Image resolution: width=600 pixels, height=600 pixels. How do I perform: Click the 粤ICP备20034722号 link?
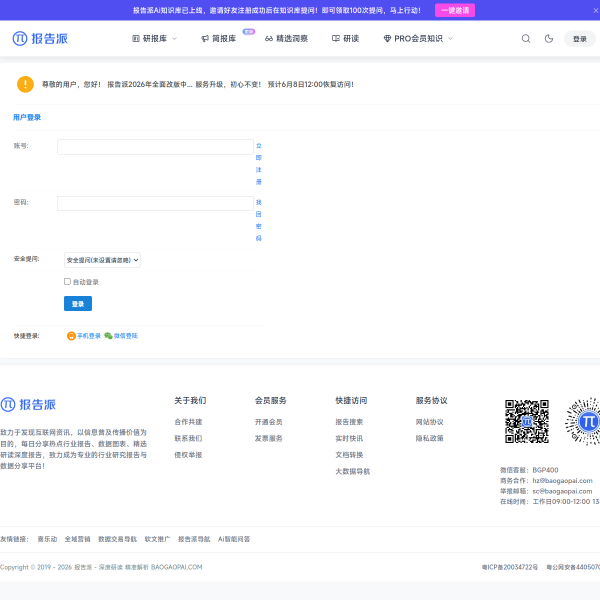click(x=510, y=567)
